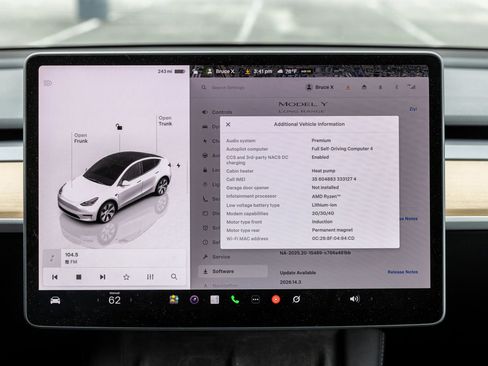Tap the lock icon in the settings sidebar
This screenshot has width=488, height=366.
(205, 170)
